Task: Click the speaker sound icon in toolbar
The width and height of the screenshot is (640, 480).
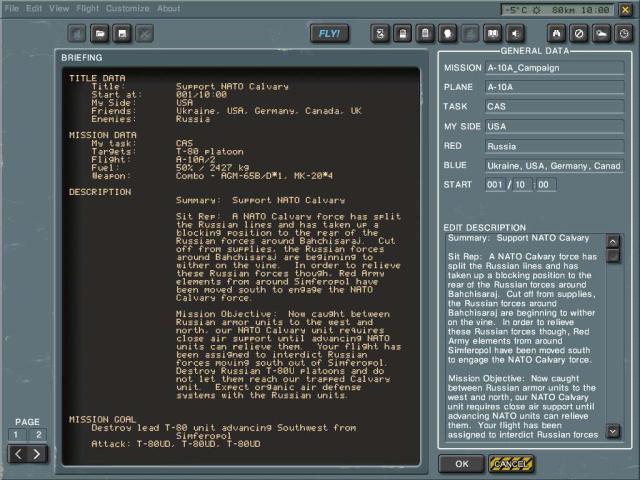Action: (514, 34)
